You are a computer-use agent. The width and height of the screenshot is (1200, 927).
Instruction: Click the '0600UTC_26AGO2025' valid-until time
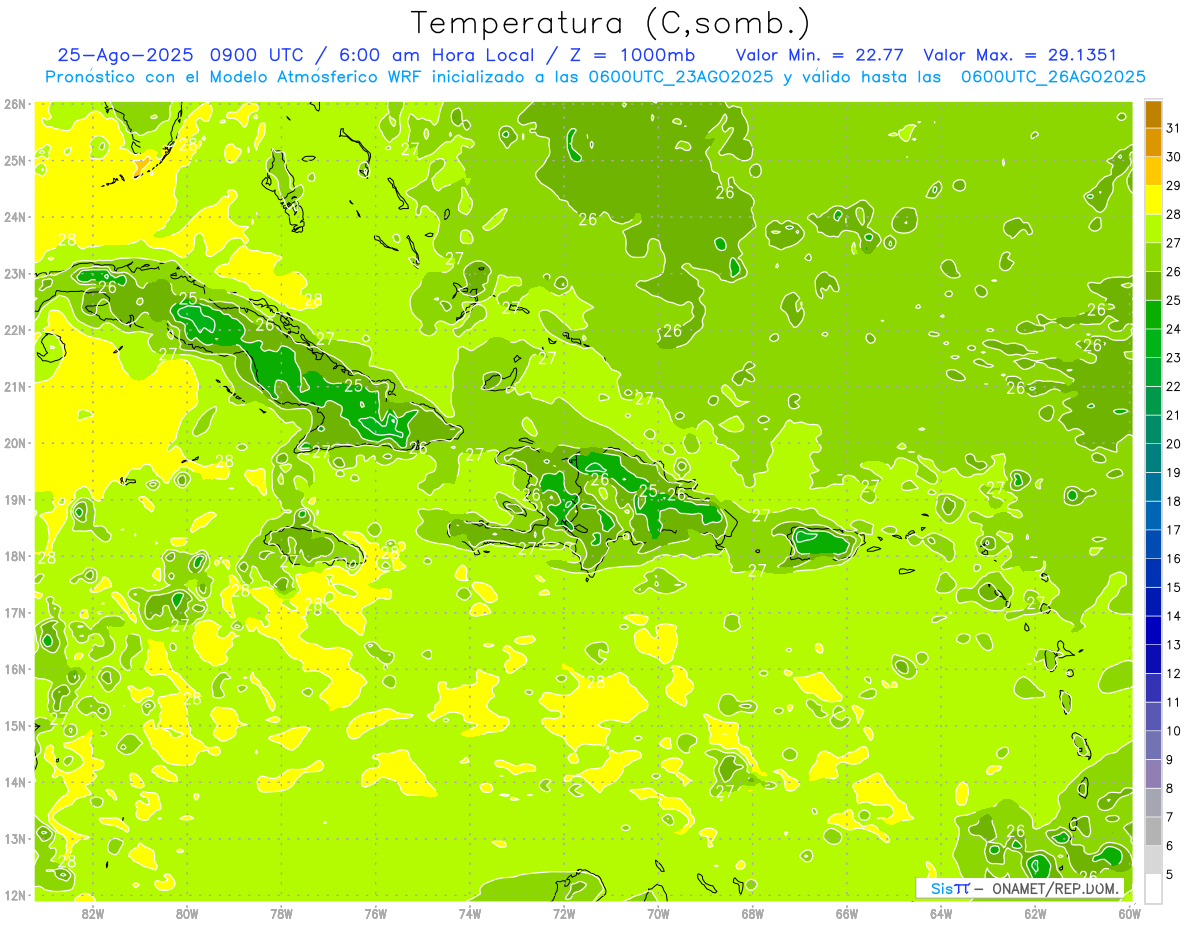coord(1053,76)
